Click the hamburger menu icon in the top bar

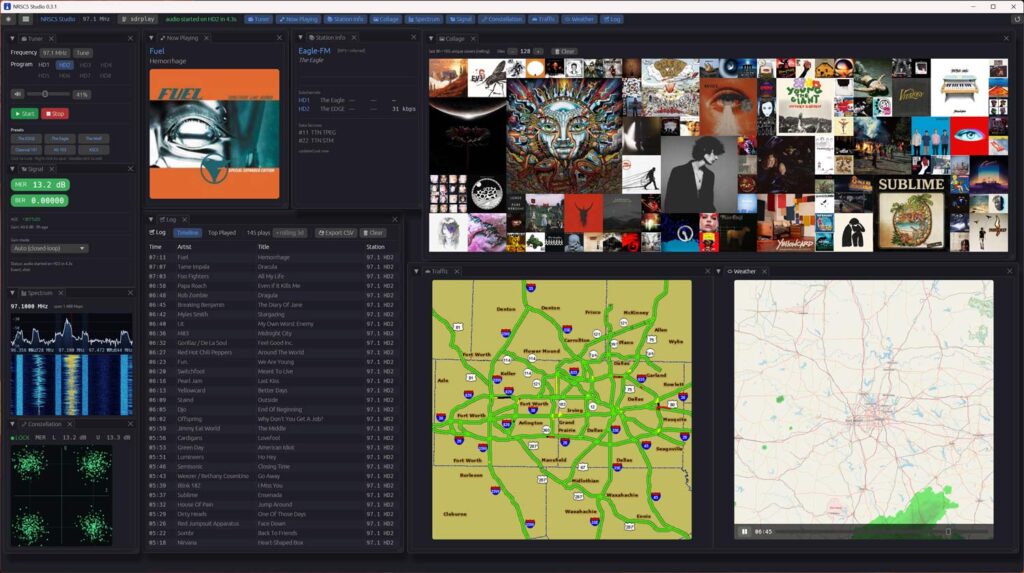(x=25, y=20)
